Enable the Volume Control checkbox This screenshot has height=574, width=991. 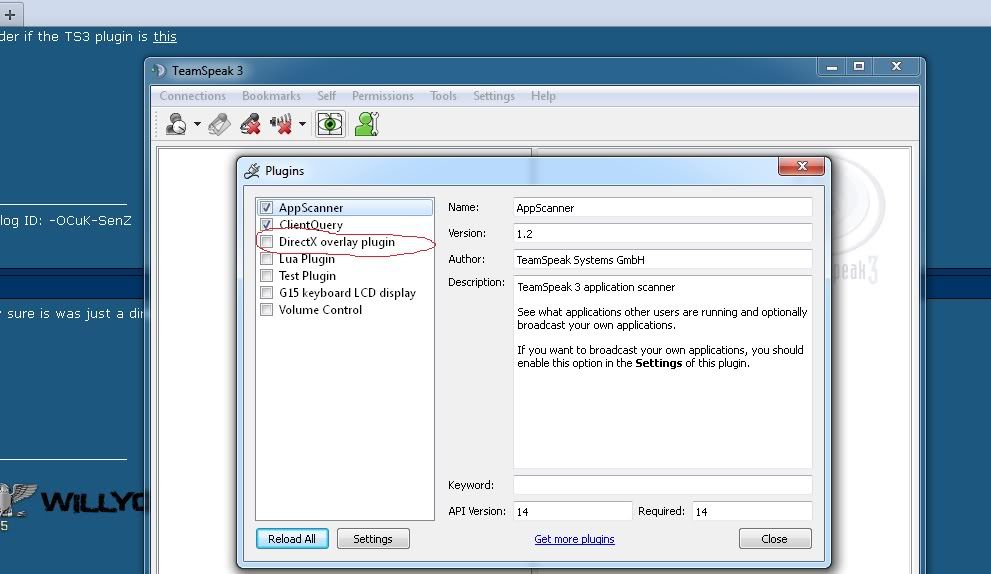[x=267, y=310]
